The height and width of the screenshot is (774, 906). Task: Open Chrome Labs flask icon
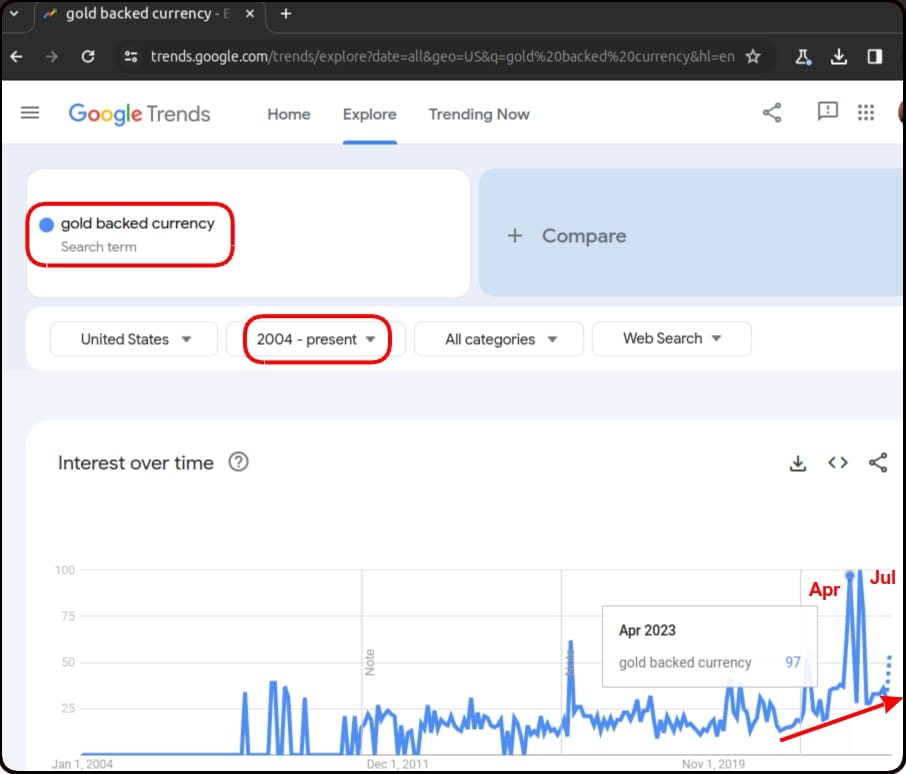803,56
